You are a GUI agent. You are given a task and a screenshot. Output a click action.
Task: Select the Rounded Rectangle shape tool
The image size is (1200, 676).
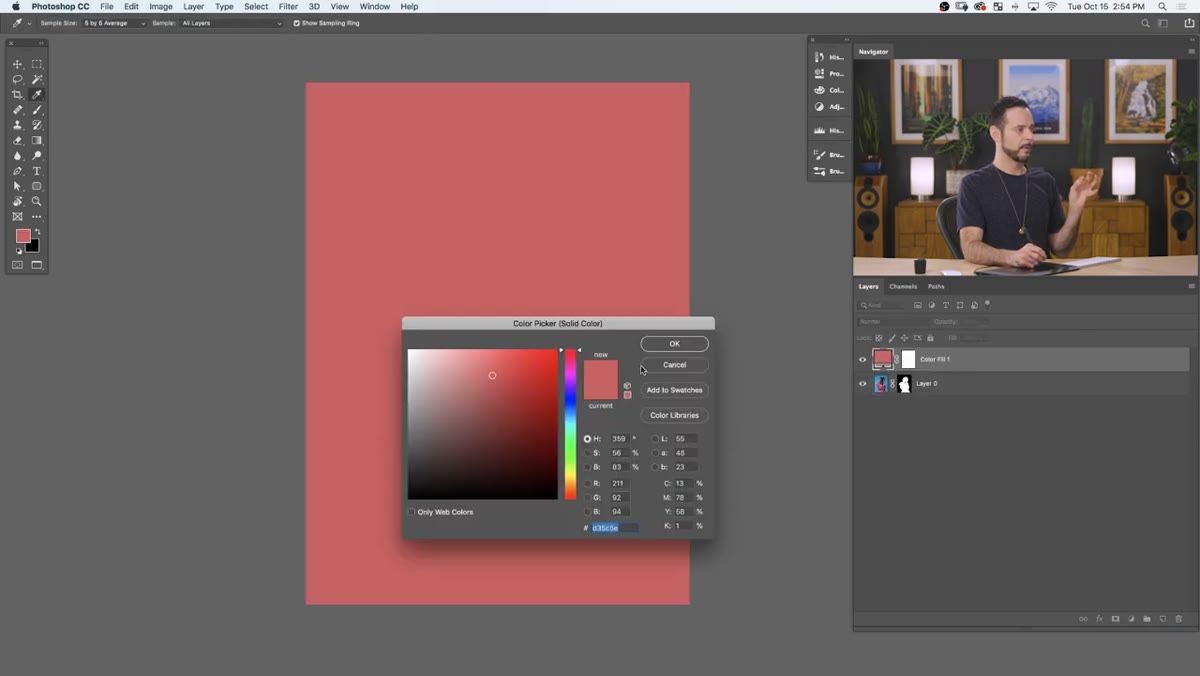[x=37, y=186]
